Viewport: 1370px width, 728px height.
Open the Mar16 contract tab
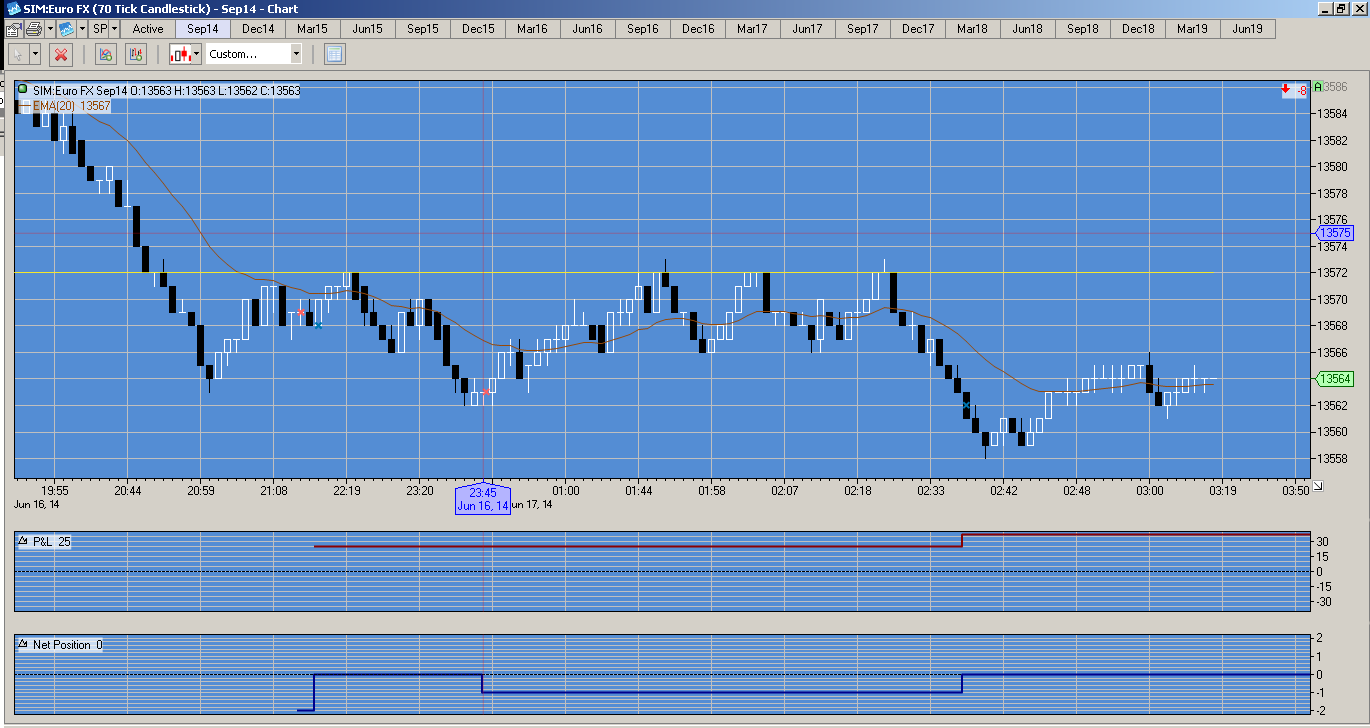click(533, 29)
